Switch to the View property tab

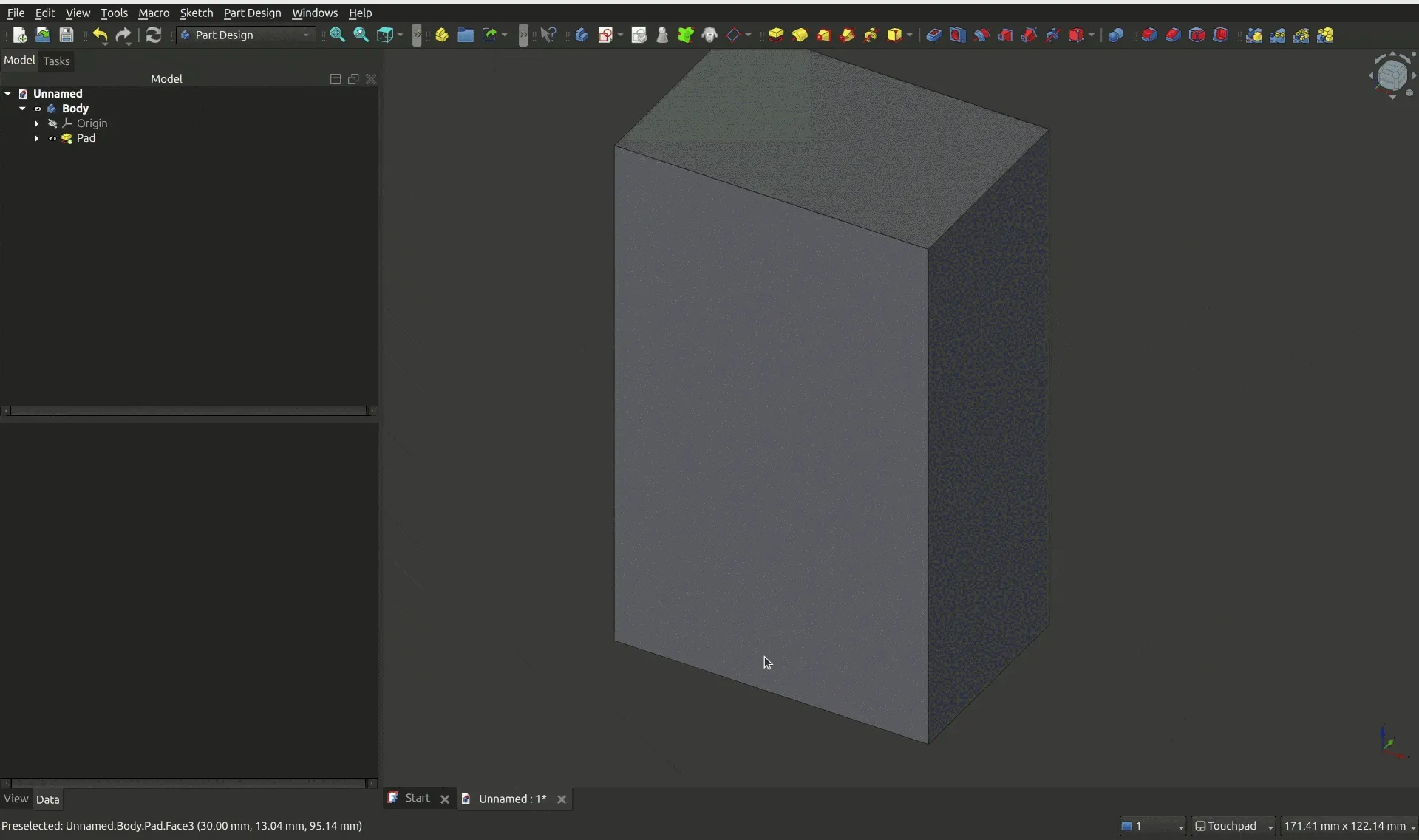[16, 799]
